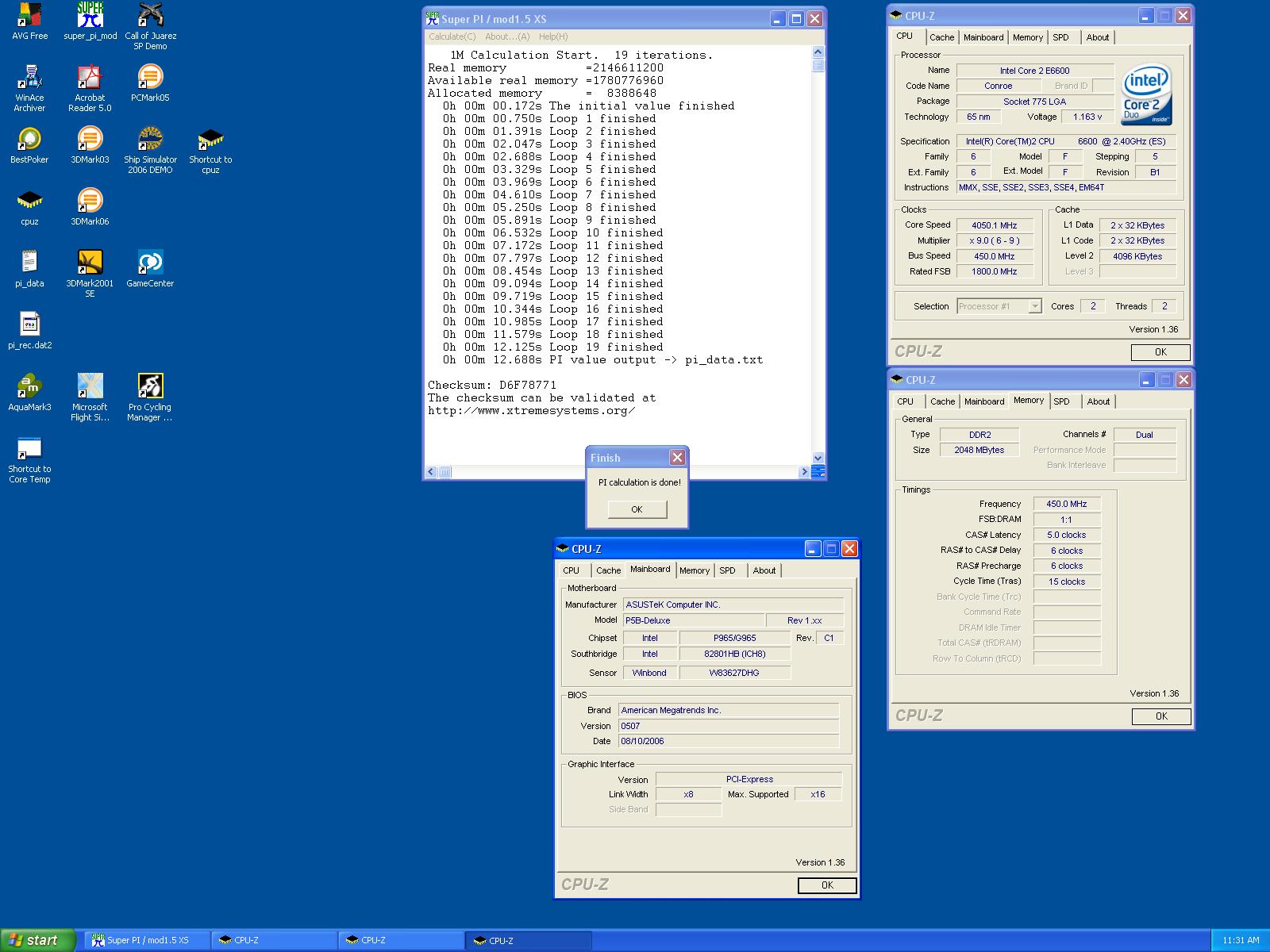Open Call of Juarez SP Demo icon
The width and height of the screenshot is (1270, 952).
tap(150, 27)
